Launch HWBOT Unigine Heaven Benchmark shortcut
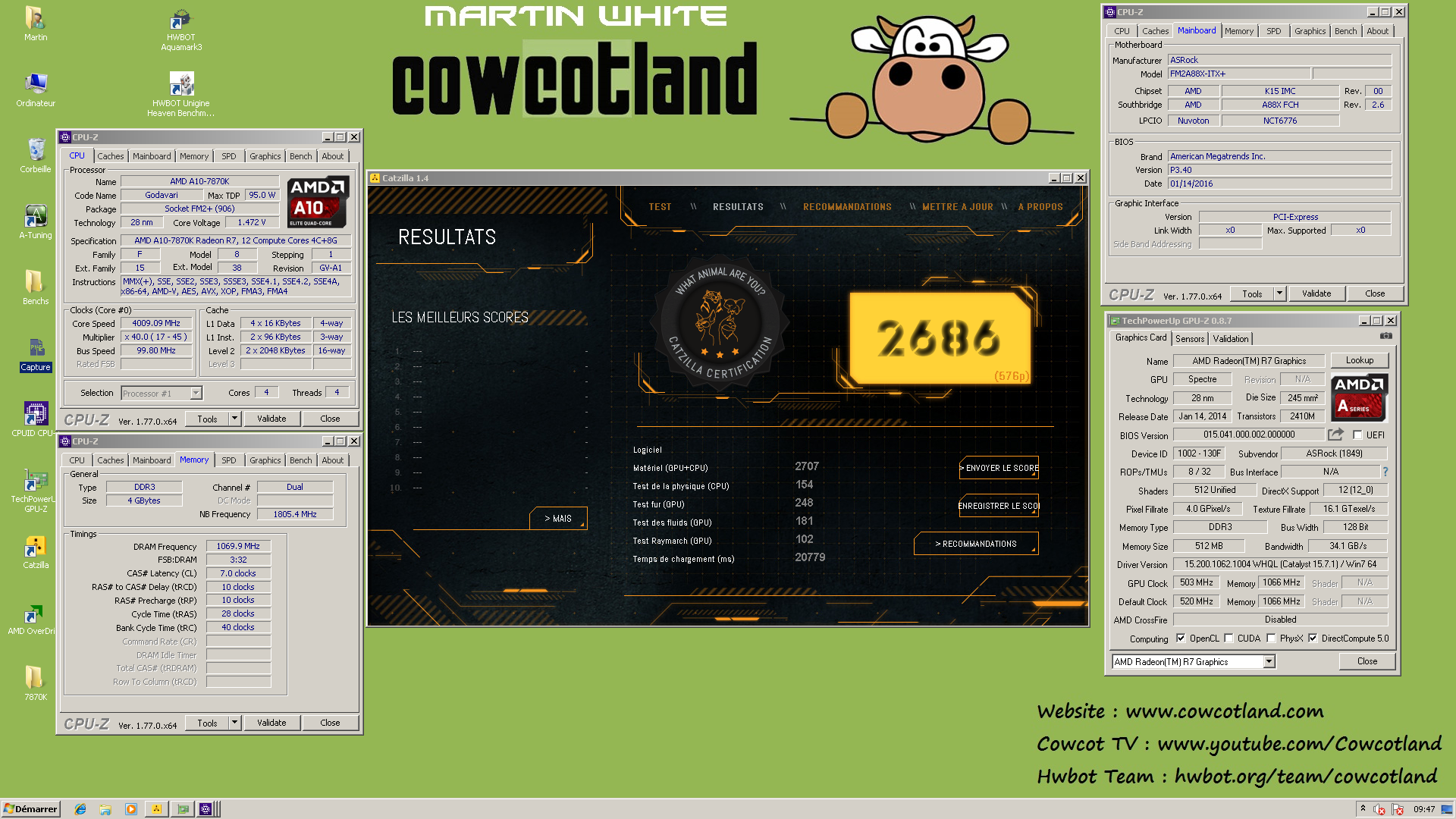 180,94
